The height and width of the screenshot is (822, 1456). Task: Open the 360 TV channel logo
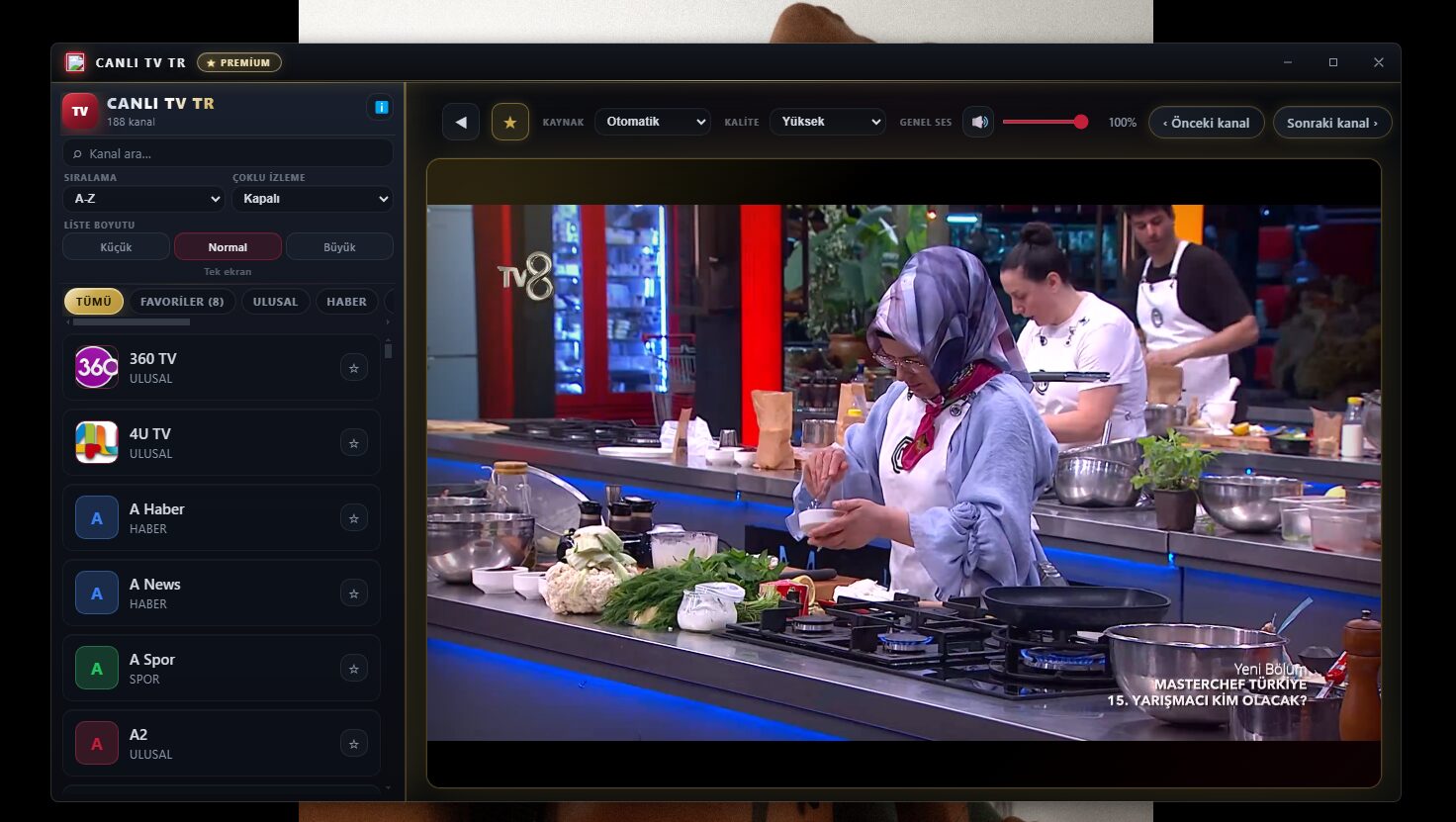tap(97, 367)
